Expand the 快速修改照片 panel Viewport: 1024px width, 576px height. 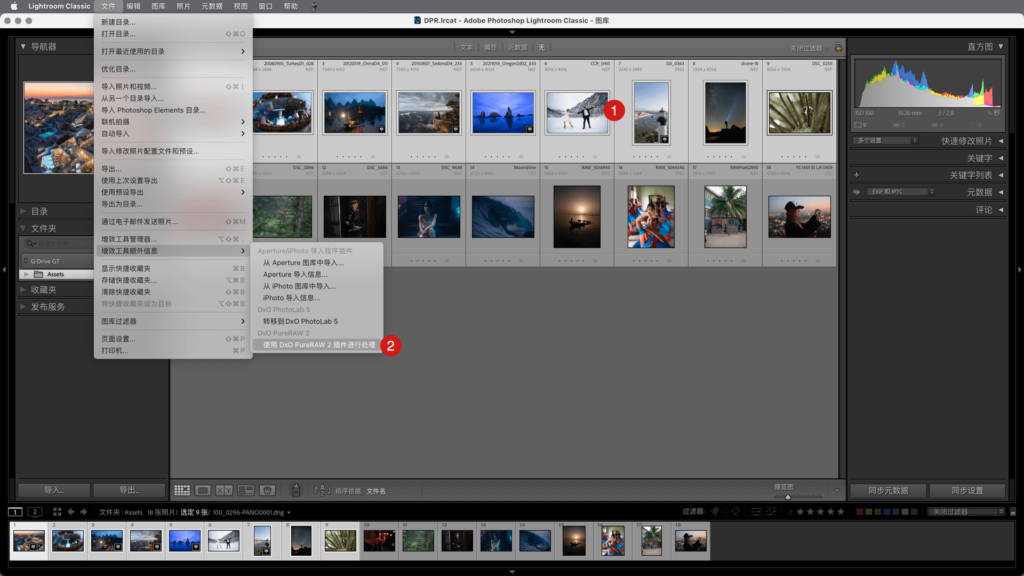click(x=1000, y=141)
